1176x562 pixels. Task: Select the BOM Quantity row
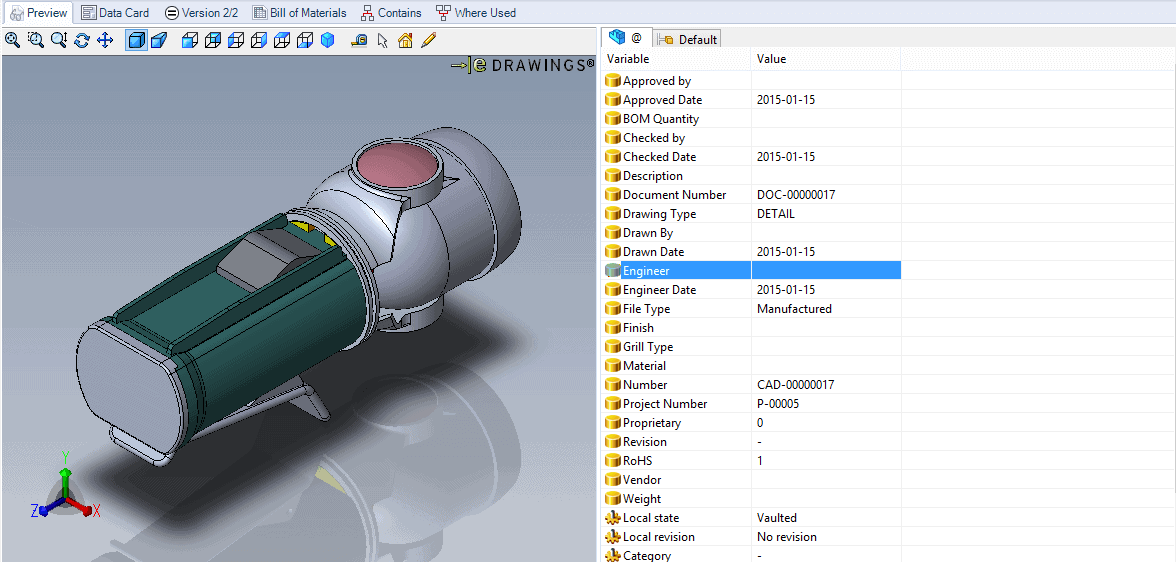(x=751, y=119)
